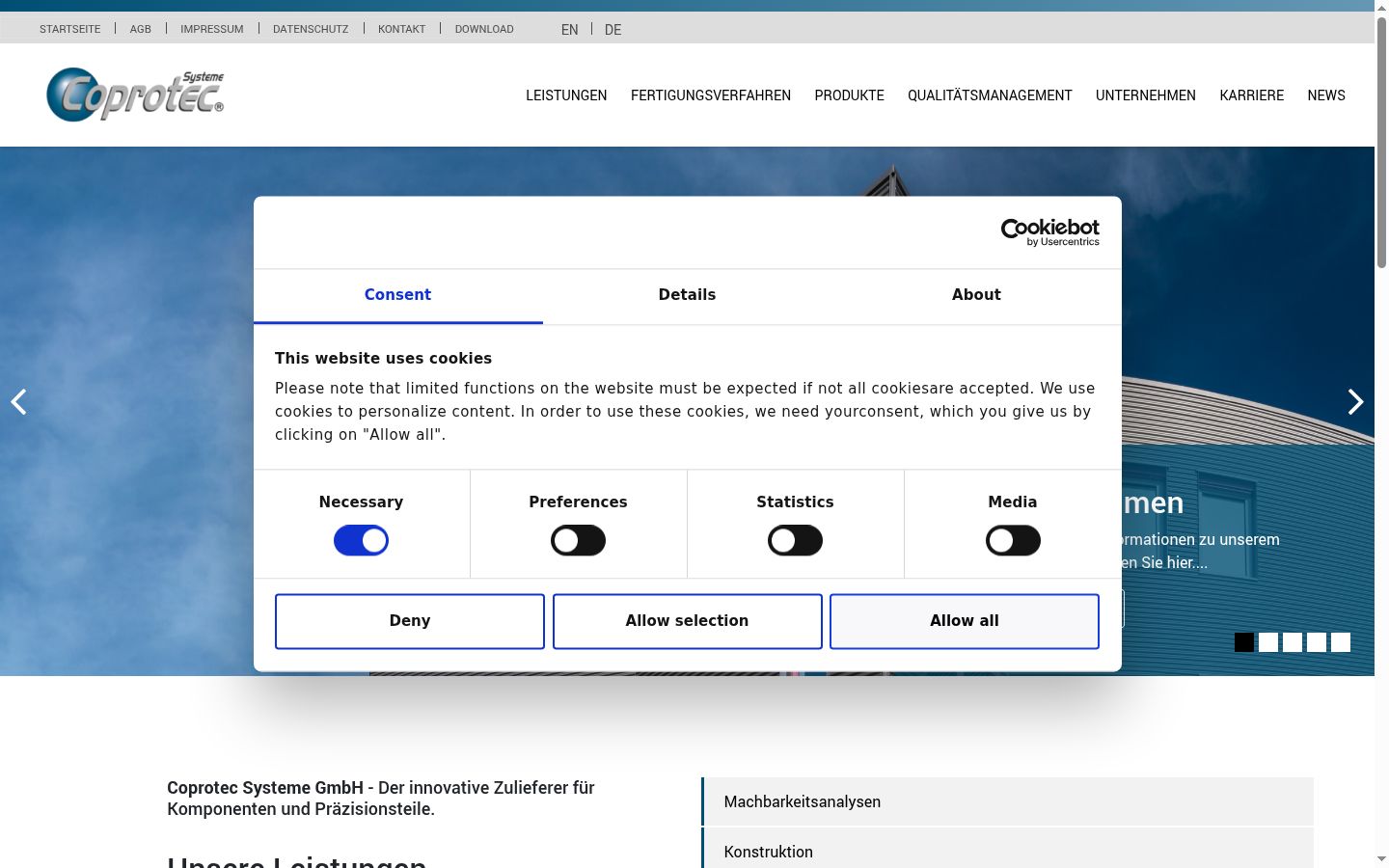Click the page vertical scrollbar thumb
Image resolution: width=1389 pixels, height=868 pixels.
[x=1381, y=143]
